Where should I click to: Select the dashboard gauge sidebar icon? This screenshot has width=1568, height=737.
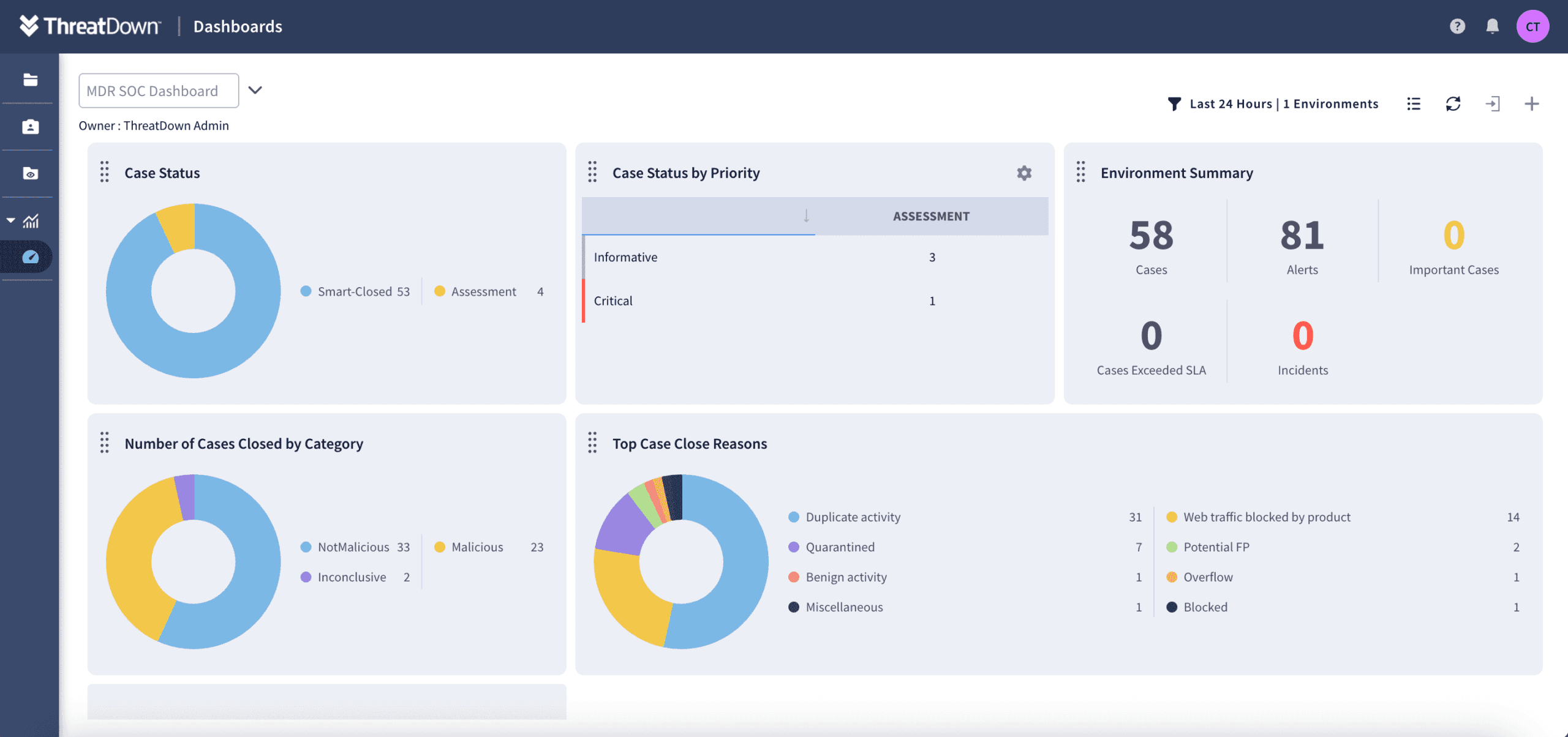tap(30, 257)
